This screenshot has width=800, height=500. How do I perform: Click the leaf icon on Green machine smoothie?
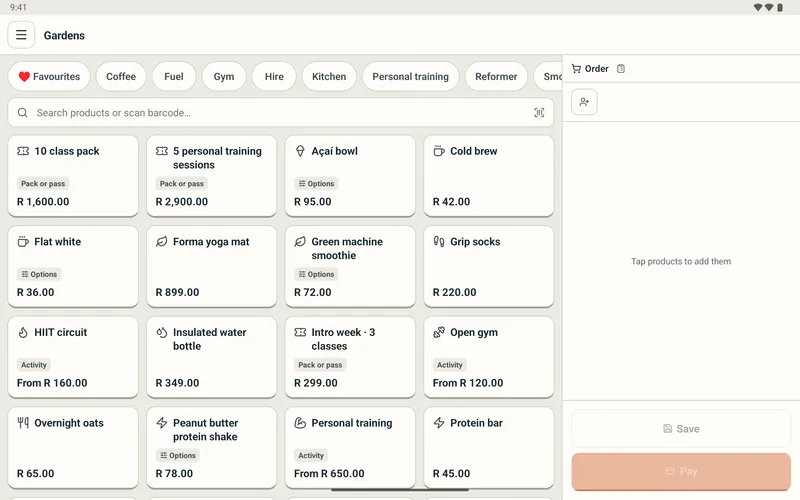point(300,241)
